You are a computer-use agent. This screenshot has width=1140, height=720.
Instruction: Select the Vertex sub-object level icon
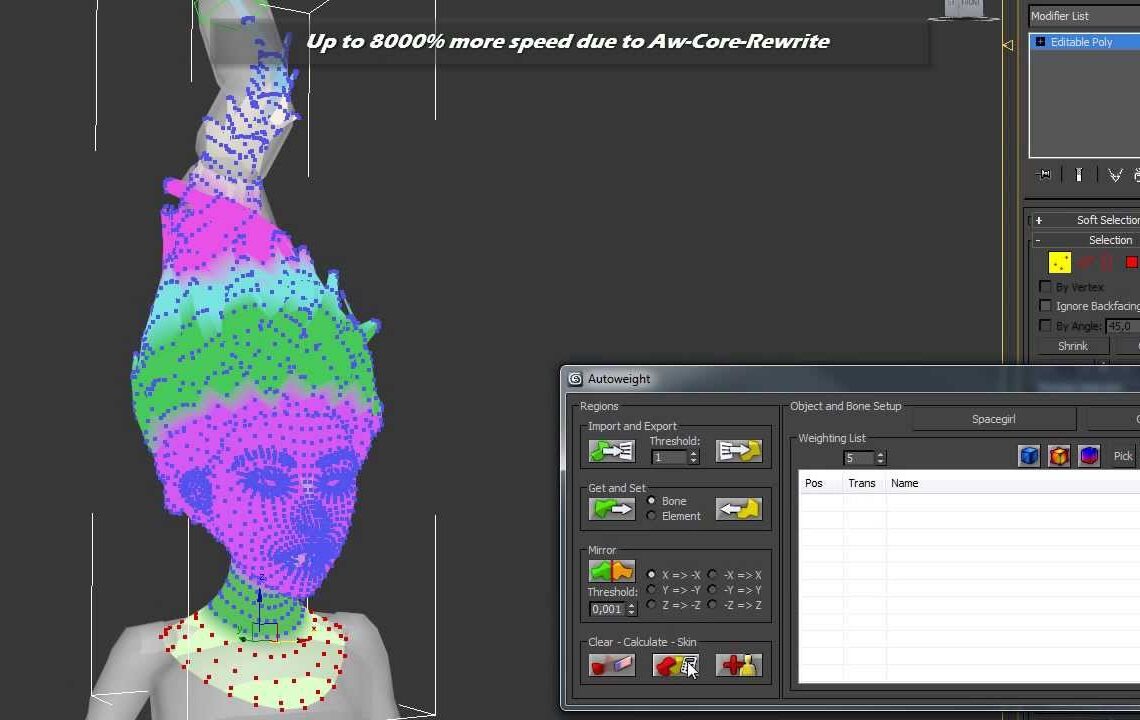pyautogui.click(x=1059, y=262)
